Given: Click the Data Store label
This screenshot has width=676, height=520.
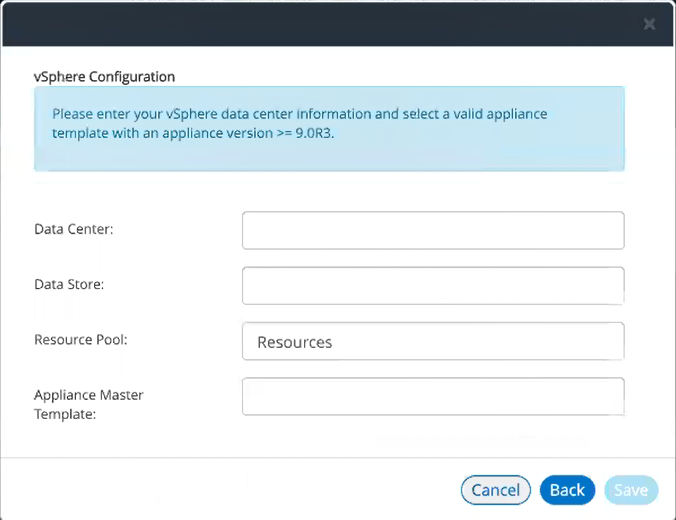Looking at the screenshot, I should [69, 284].
